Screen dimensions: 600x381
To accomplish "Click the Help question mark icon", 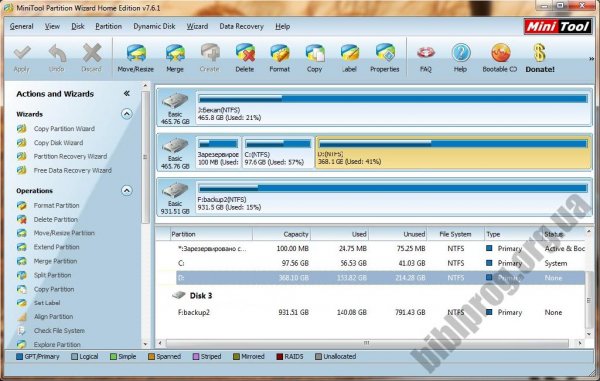I will point(460,53).
